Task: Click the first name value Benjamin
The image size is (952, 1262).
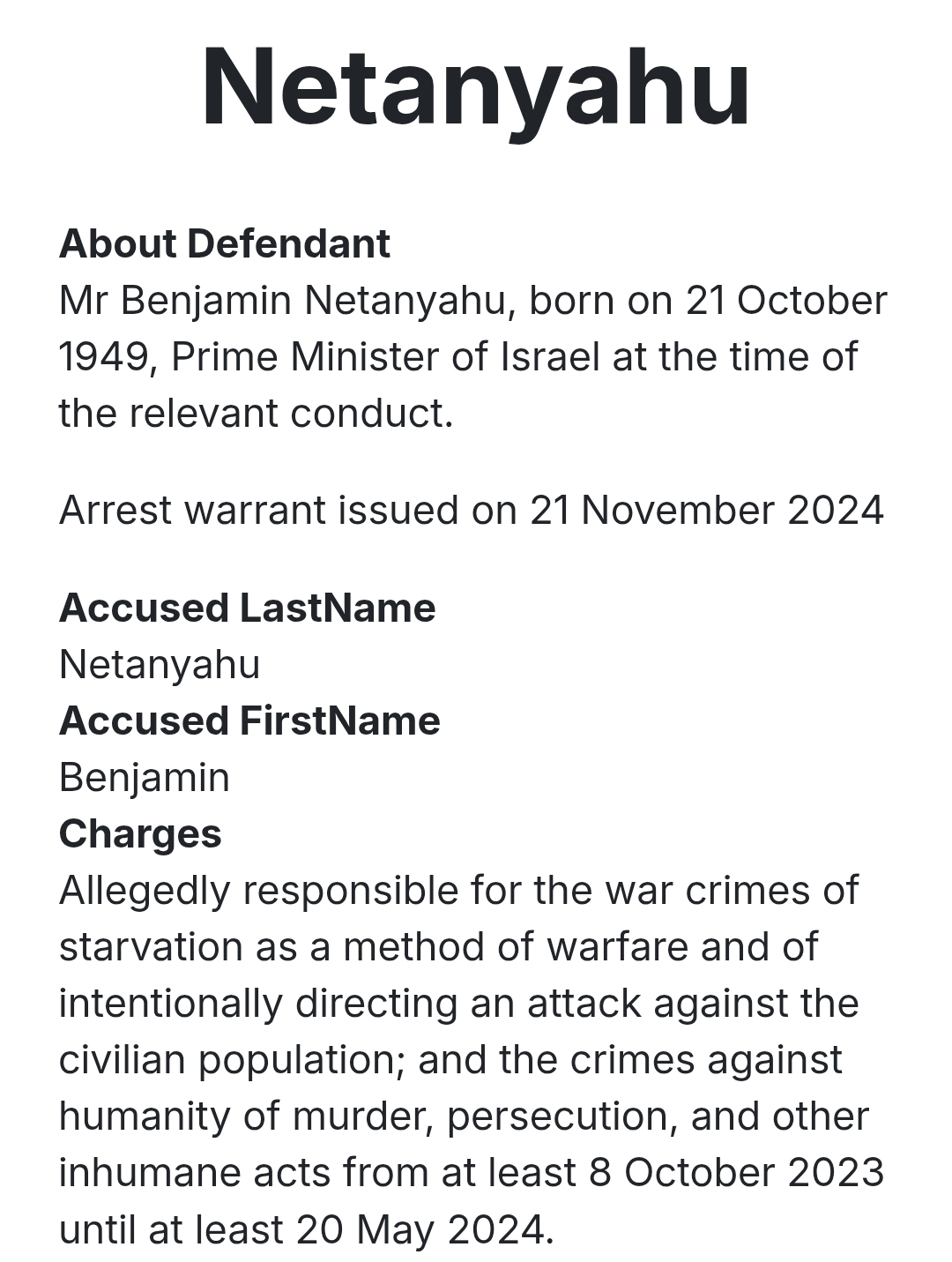Action: click(145, 778)
